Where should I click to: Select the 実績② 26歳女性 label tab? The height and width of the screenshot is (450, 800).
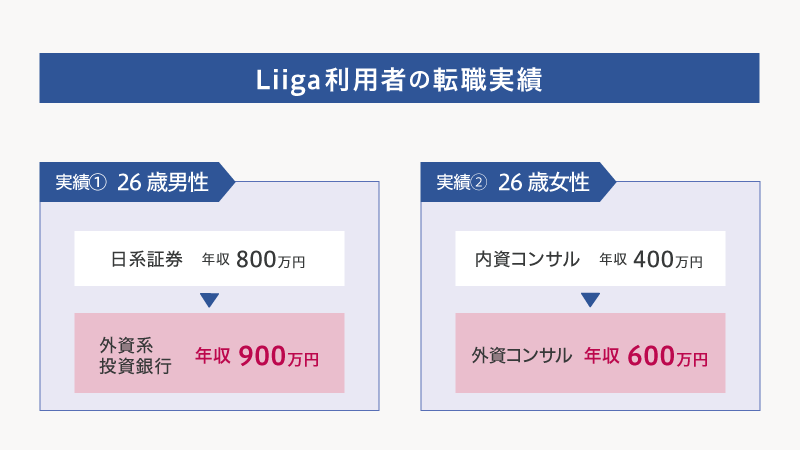click(518, 182)
